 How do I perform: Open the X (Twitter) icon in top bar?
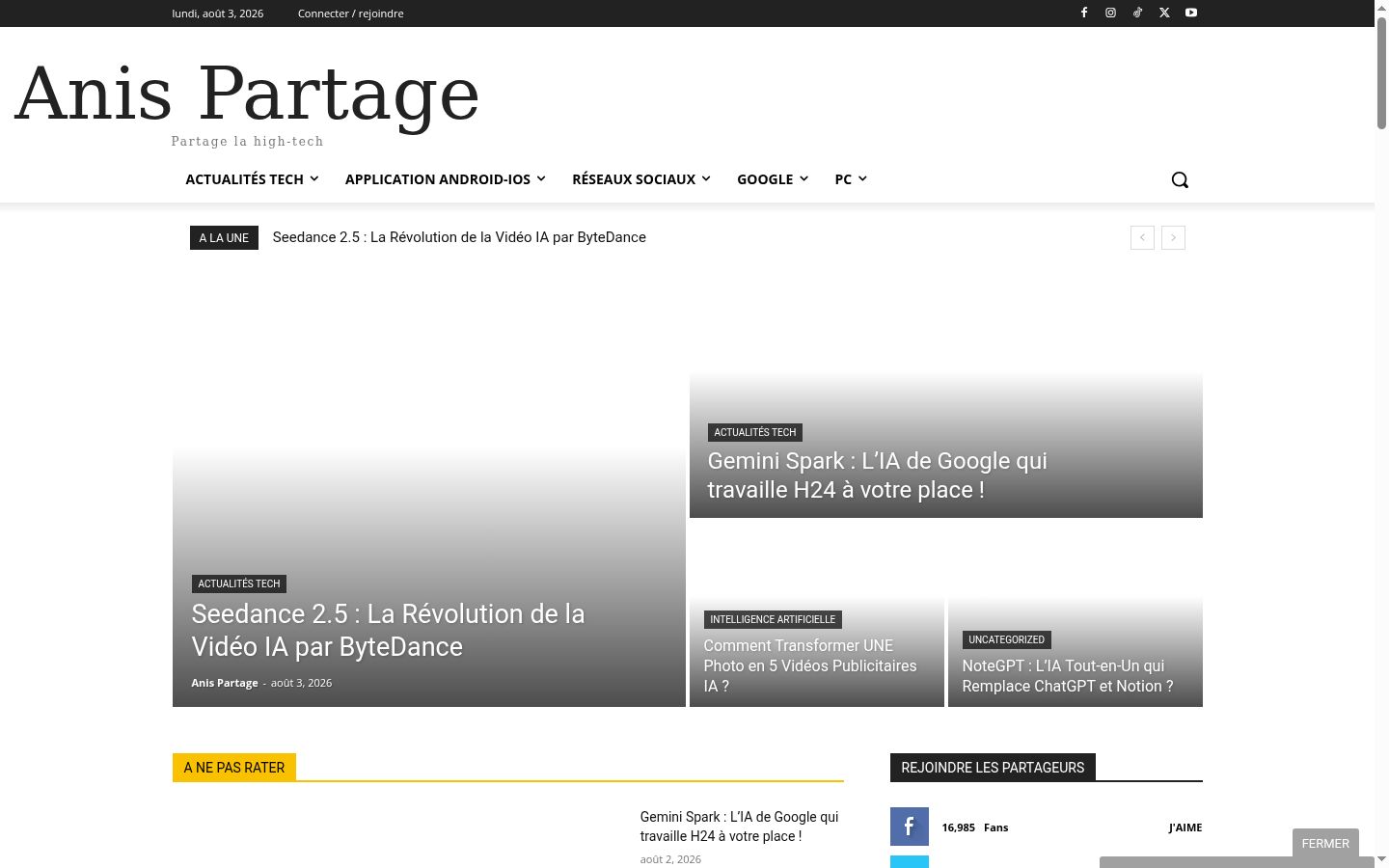1164,13
